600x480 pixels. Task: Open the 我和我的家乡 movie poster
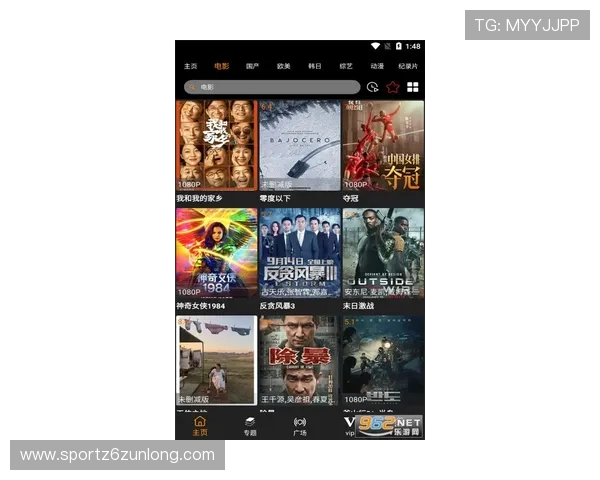click(x=216, y=145)
